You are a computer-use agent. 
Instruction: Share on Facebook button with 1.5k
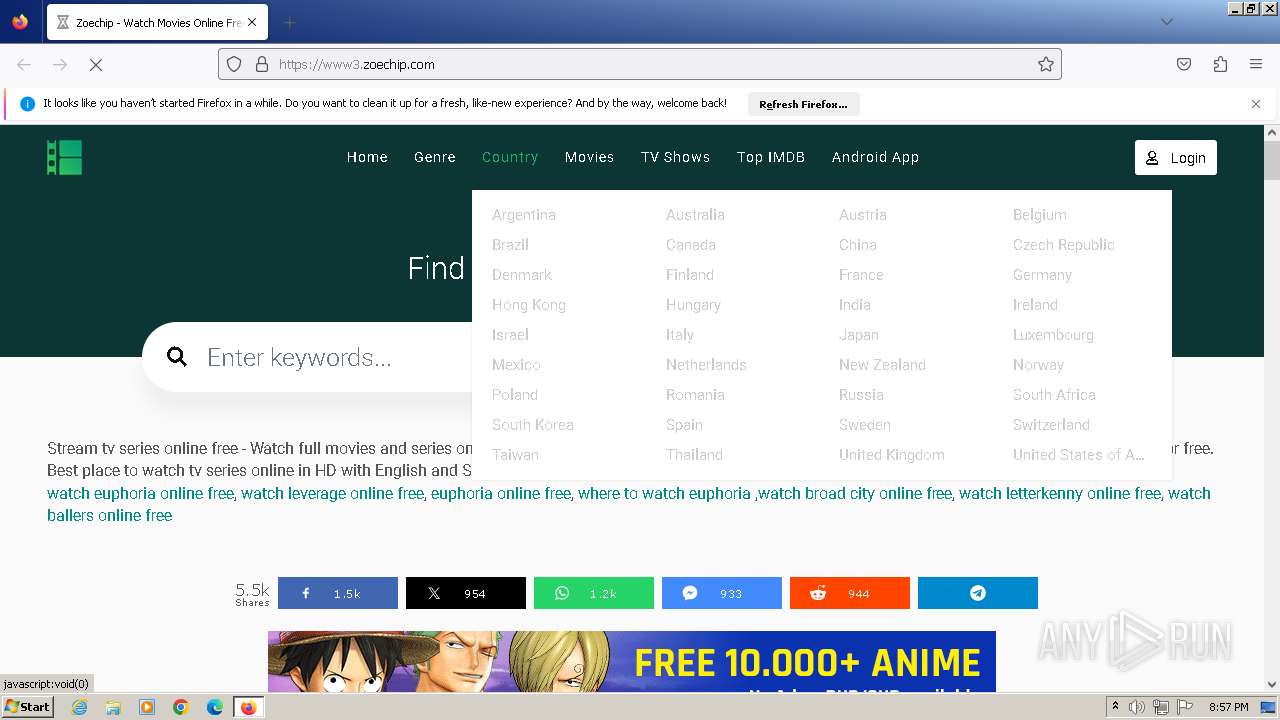pos(338,593)
